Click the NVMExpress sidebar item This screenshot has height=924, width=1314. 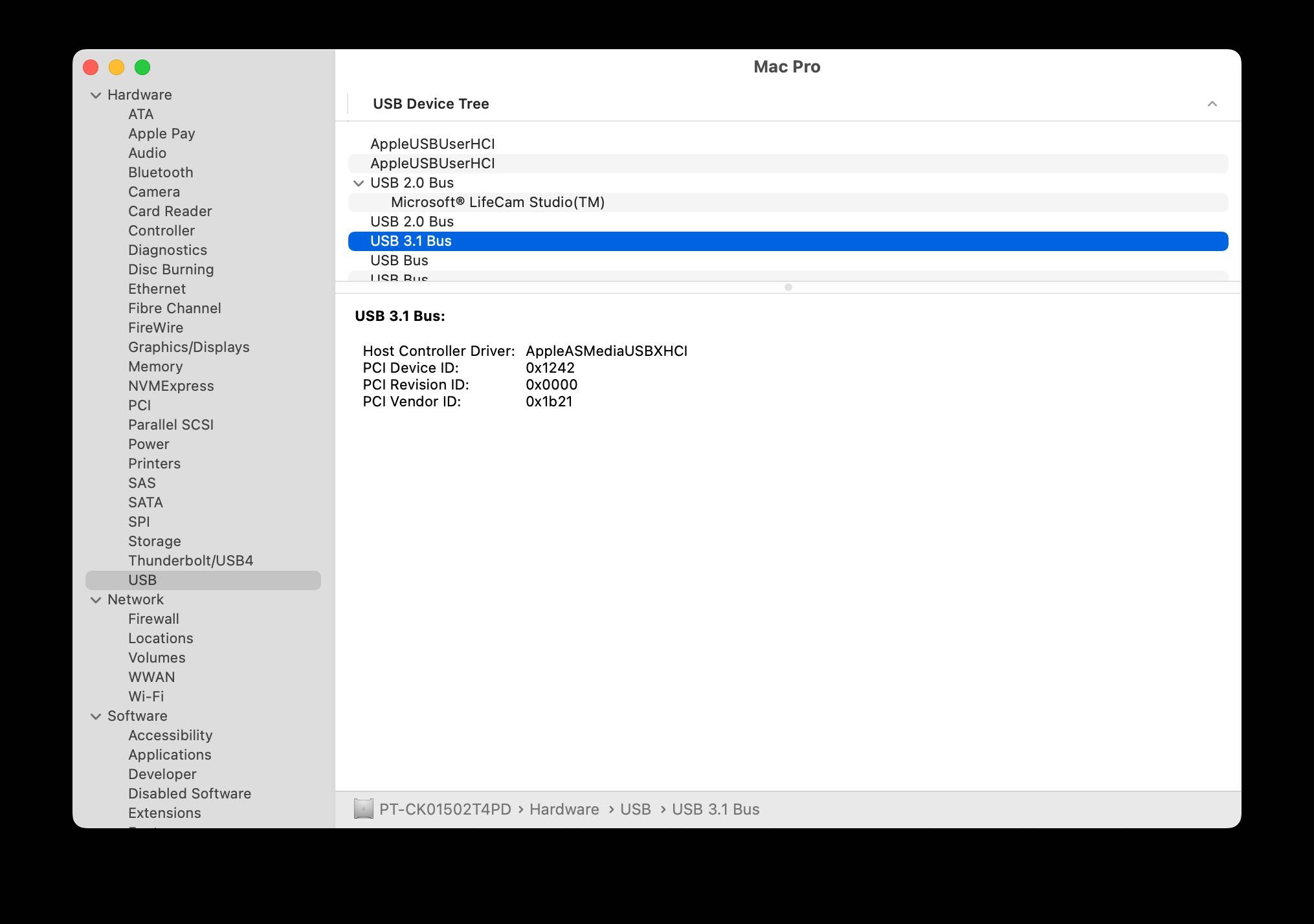click(172, 385)
